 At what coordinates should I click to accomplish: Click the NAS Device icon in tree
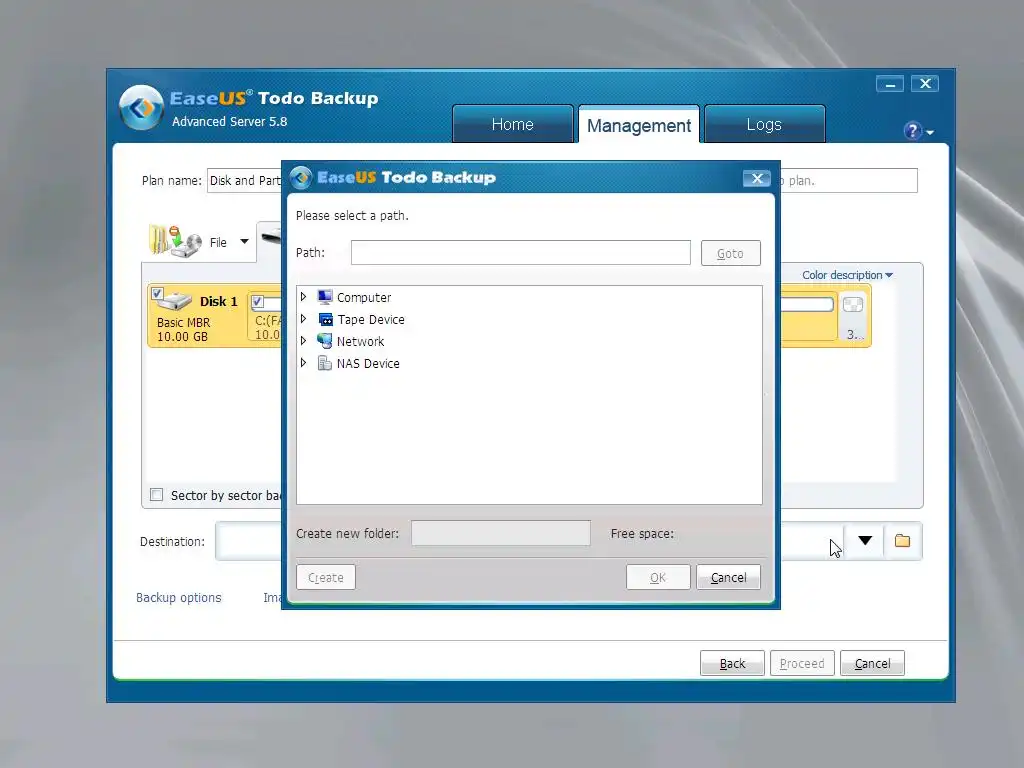(x=325, y=363)
